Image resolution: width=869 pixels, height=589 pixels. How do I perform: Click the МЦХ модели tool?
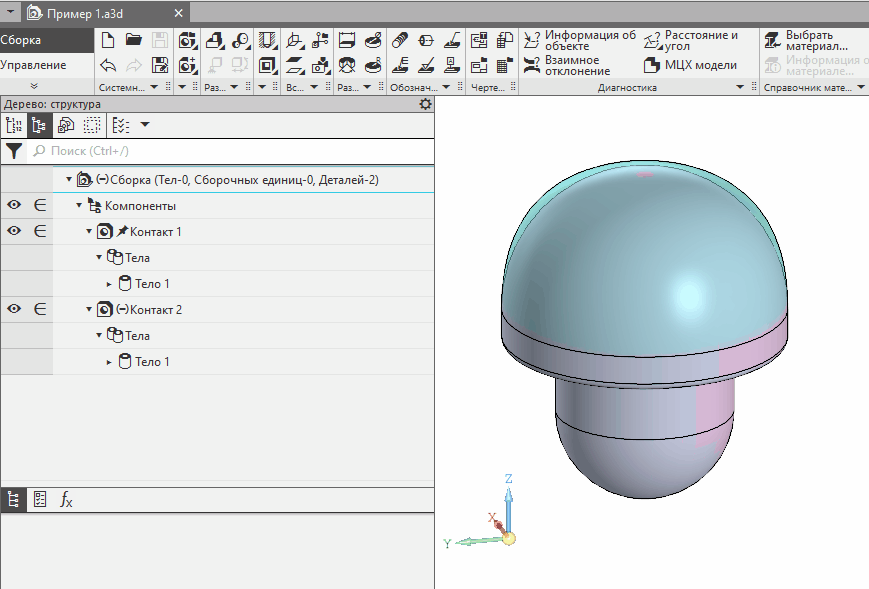[690, 65]
